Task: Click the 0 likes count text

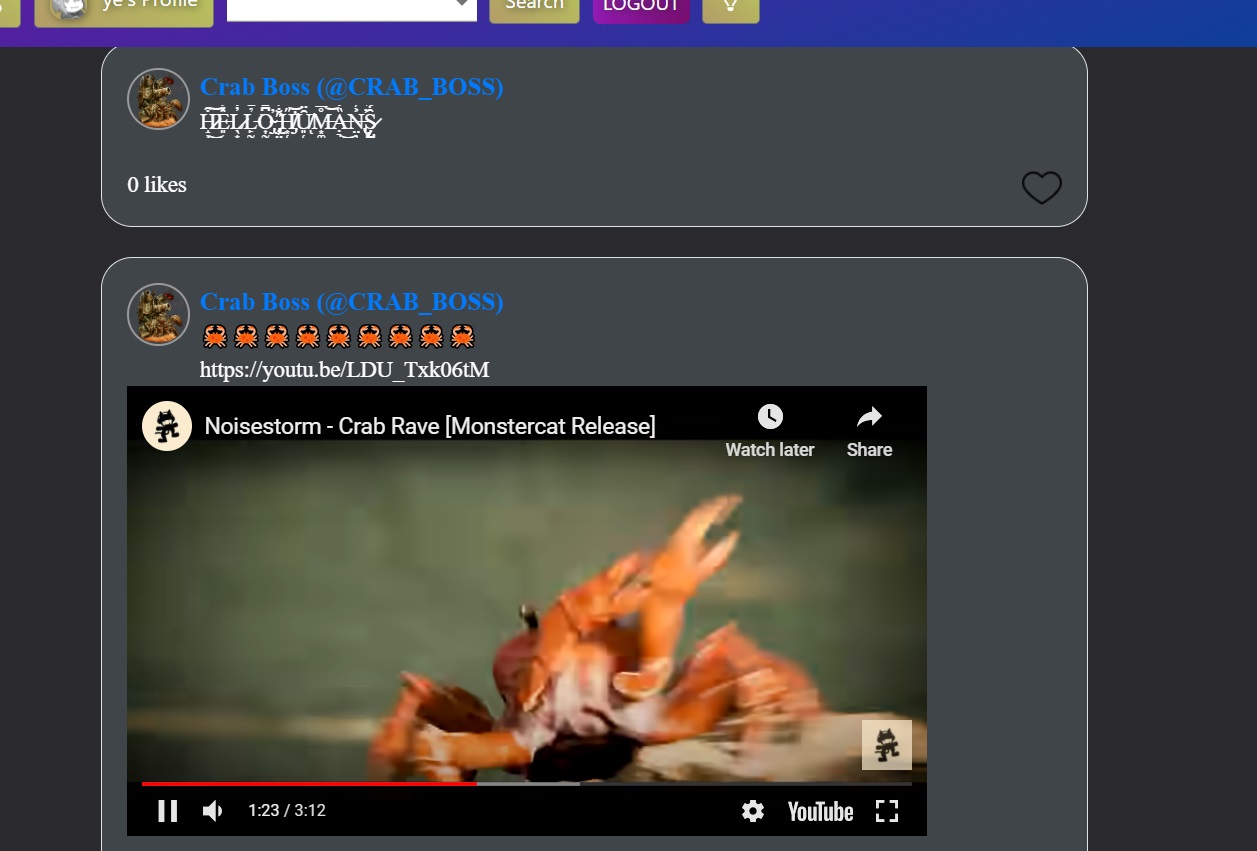Action: coord(157,185)
